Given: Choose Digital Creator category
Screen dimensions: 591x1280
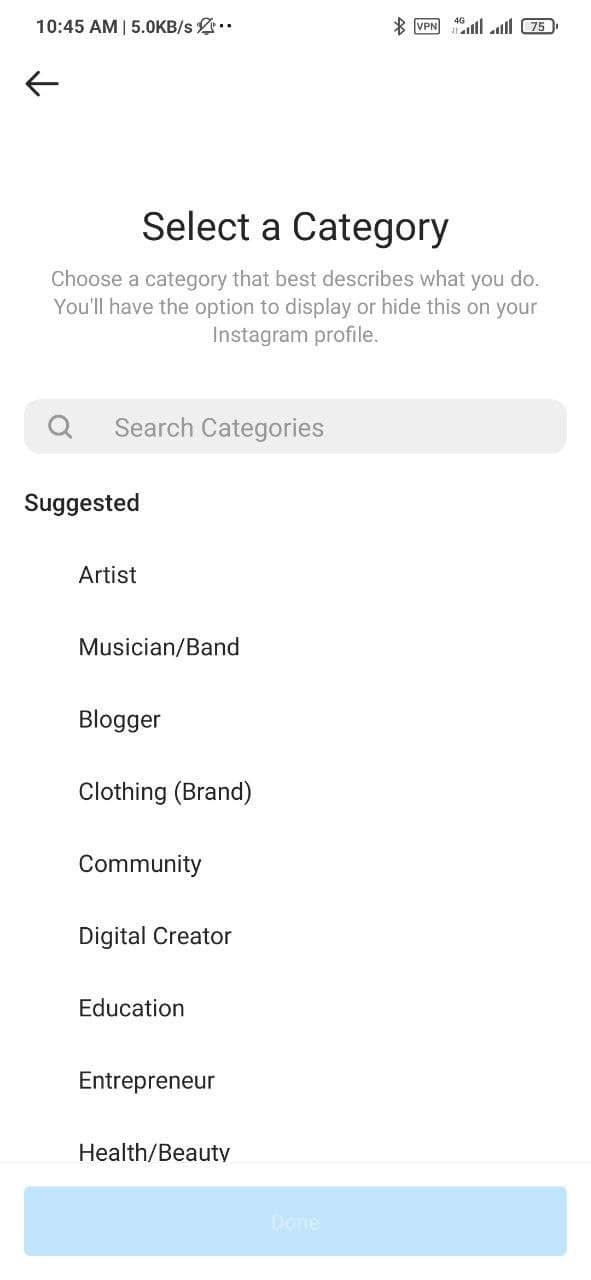Looking at the screenshot, I should 155,936.
